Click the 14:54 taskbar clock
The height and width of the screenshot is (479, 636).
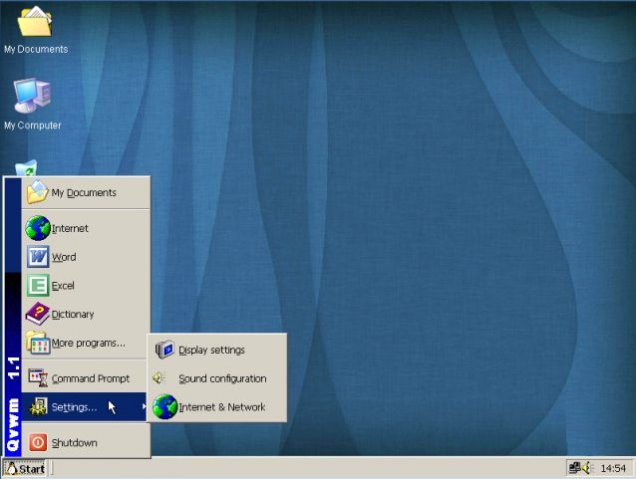coord(613,468)
